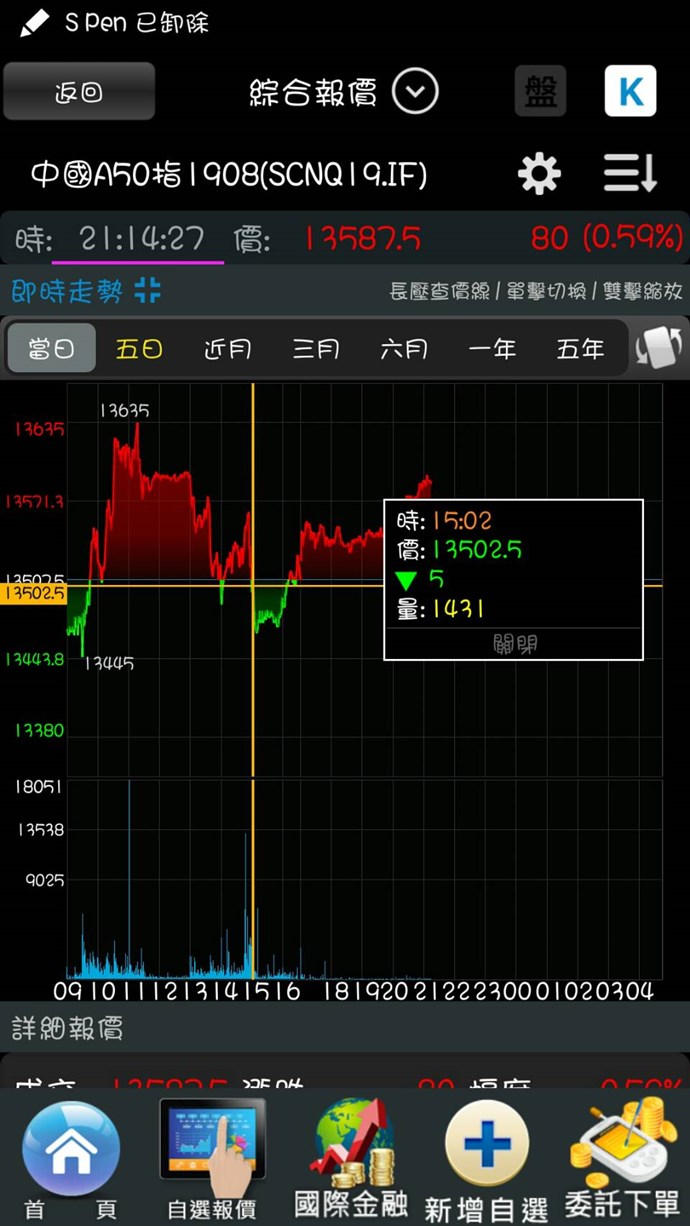Tap the 13502.5 price axis marker
Image resolution: width=690 pixels, height=1226 pixels.
click(x=33, y=594)
